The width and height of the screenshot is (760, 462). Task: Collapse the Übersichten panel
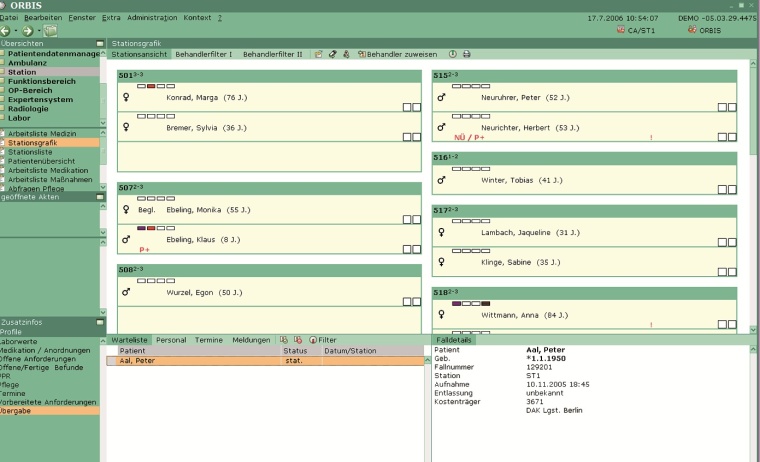point(100,44)
